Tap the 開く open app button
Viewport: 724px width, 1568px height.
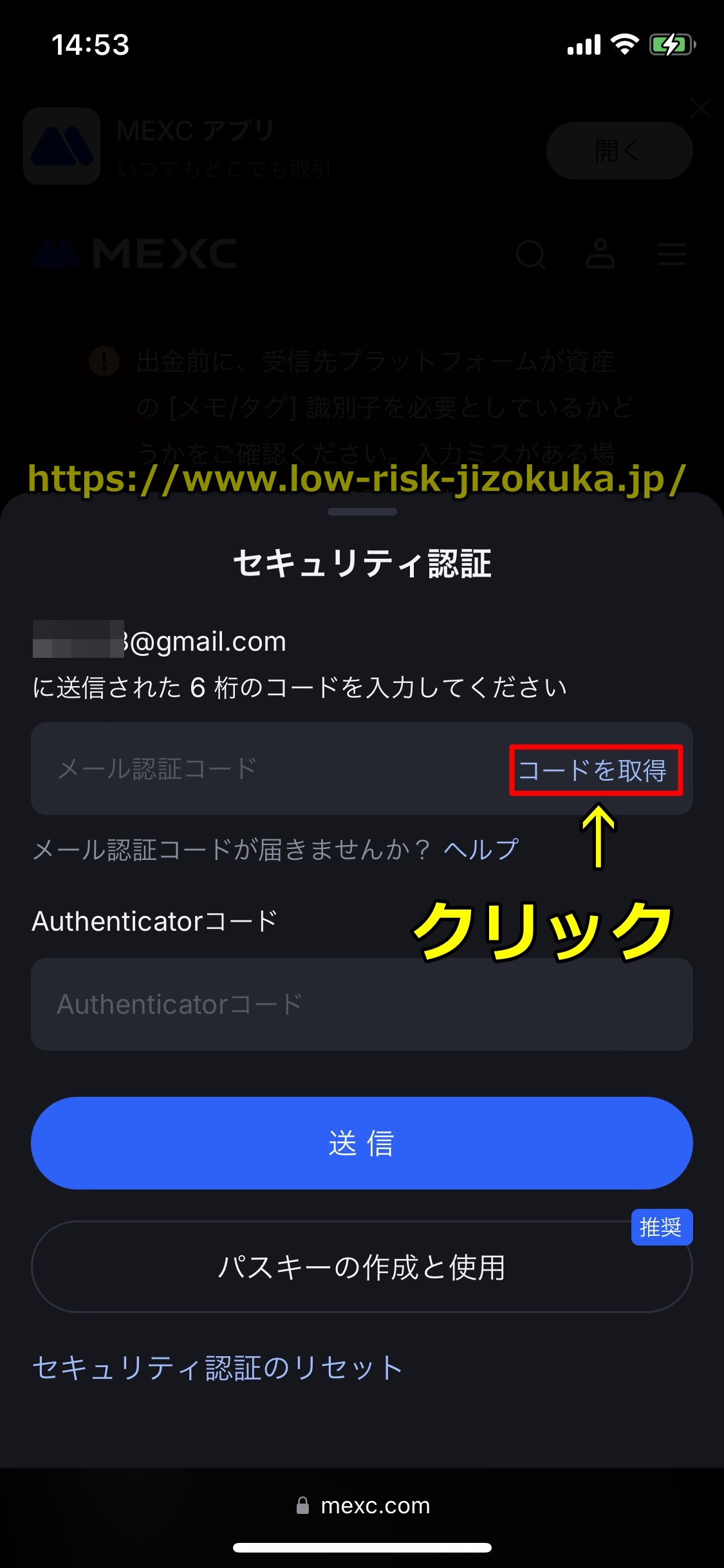[619, 151]
